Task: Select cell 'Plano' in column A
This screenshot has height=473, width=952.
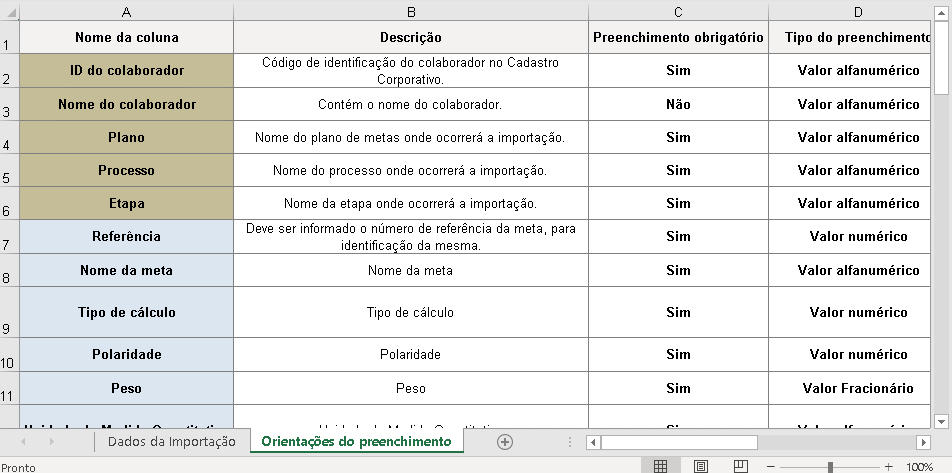Action: click(126, 137)
